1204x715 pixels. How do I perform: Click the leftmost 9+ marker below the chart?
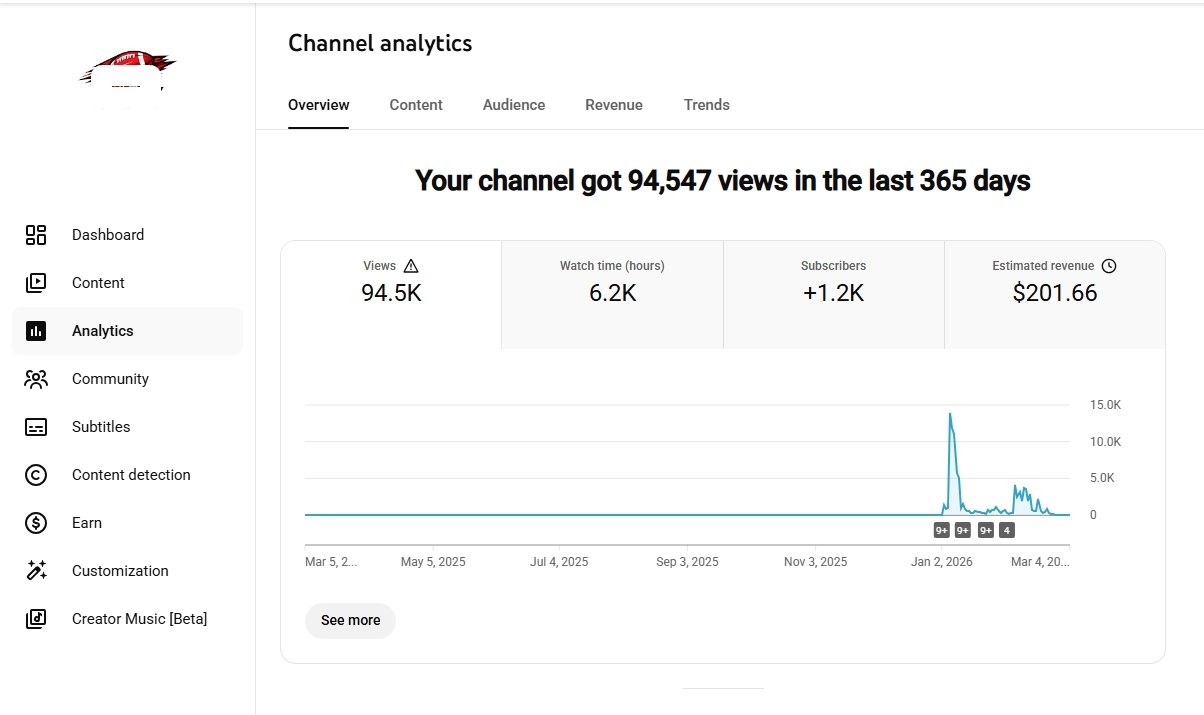click(x=941, y=530)
